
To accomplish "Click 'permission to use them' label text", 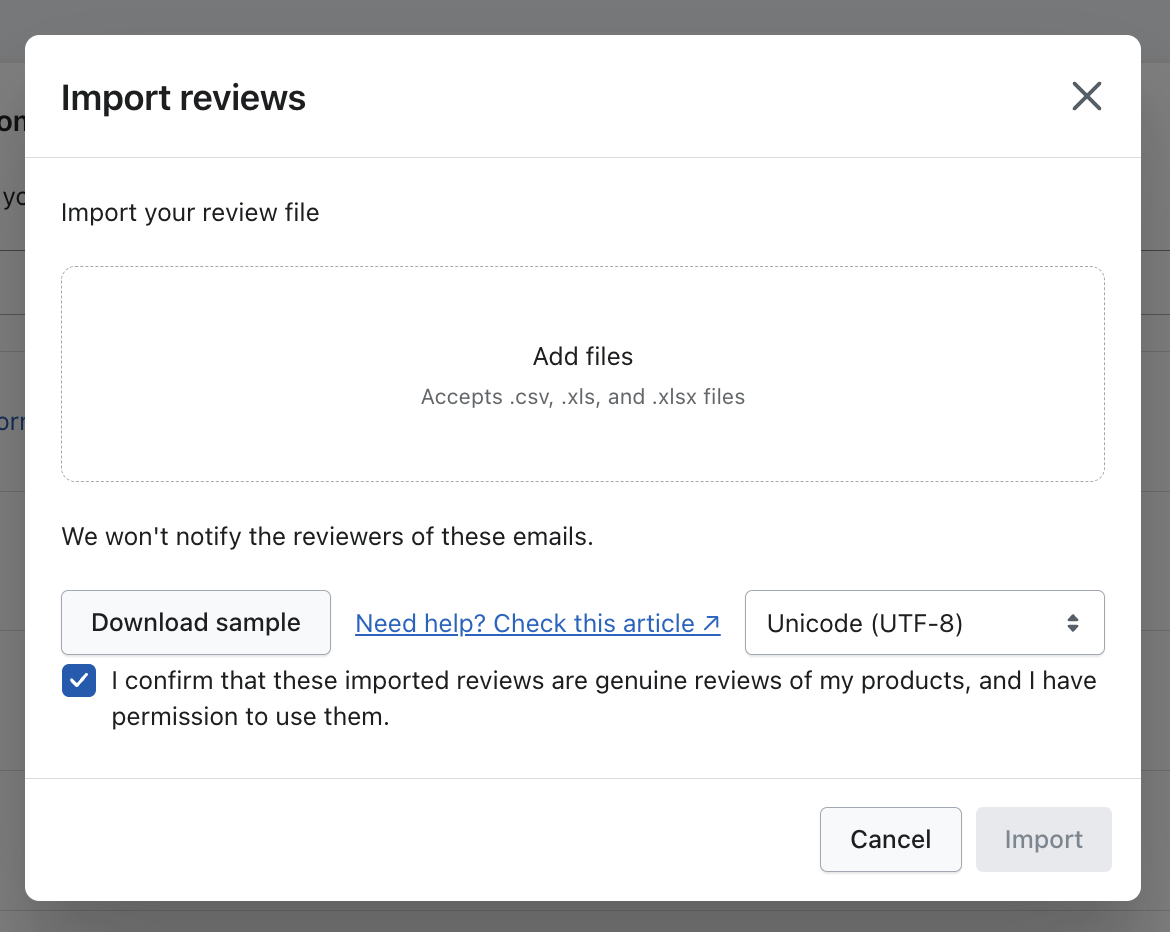I will pos(250,717).
